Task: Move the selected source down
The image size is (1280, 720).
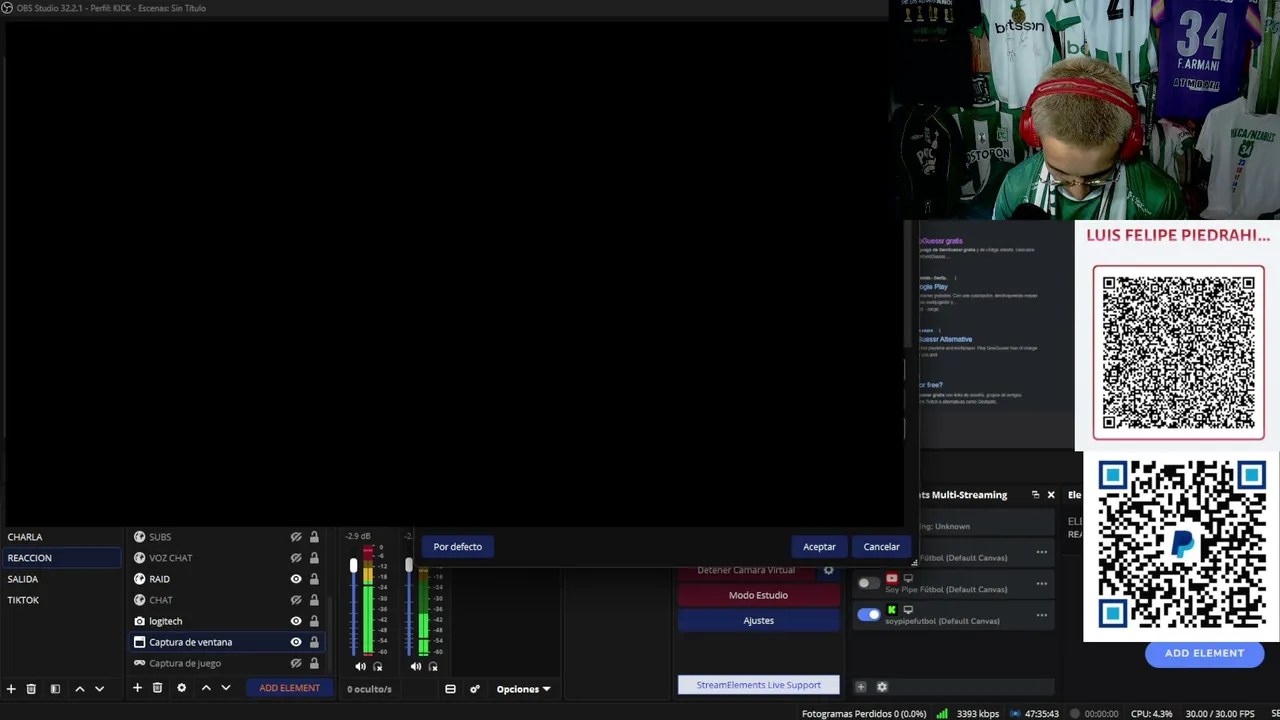Action: (226, 688)
